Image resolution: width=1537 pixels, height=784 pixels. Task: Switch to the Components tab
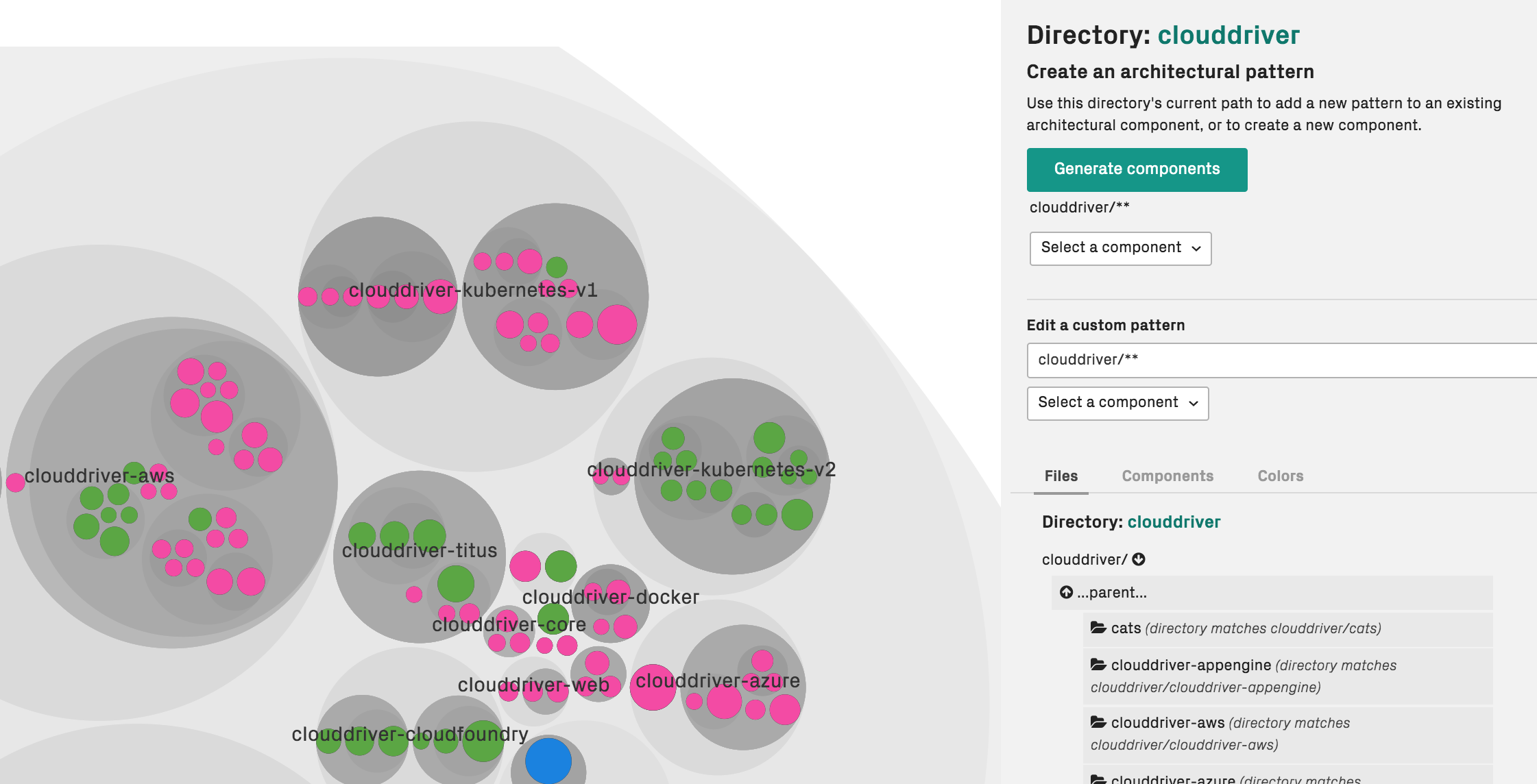tap(1167, 476)
